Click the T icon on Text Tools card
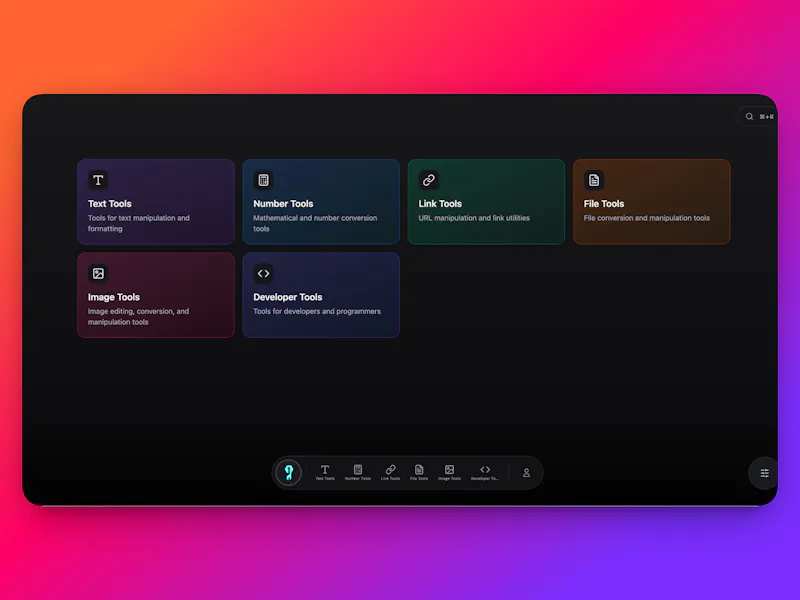Image resolution: width=800 pixels, height=600 pixels. (x=98, y=180)
